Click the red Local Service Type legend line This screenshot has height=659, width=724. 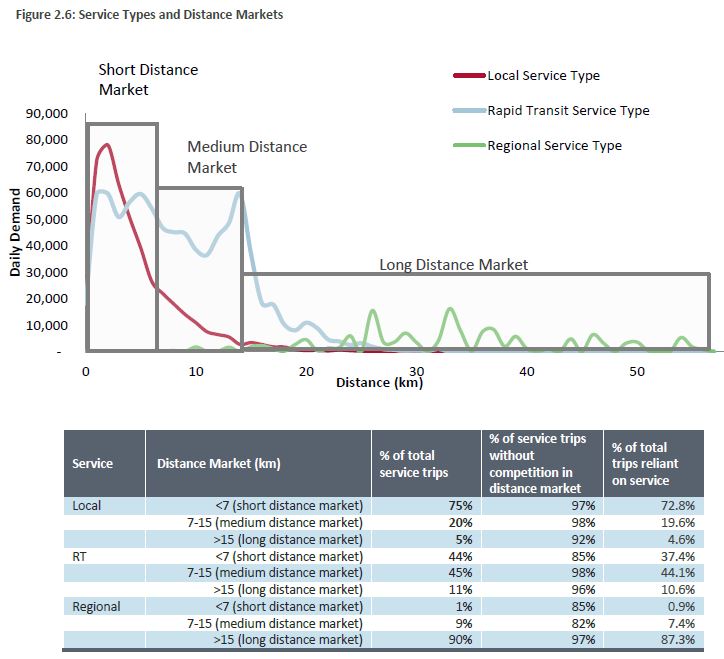[x=470, y=76]
